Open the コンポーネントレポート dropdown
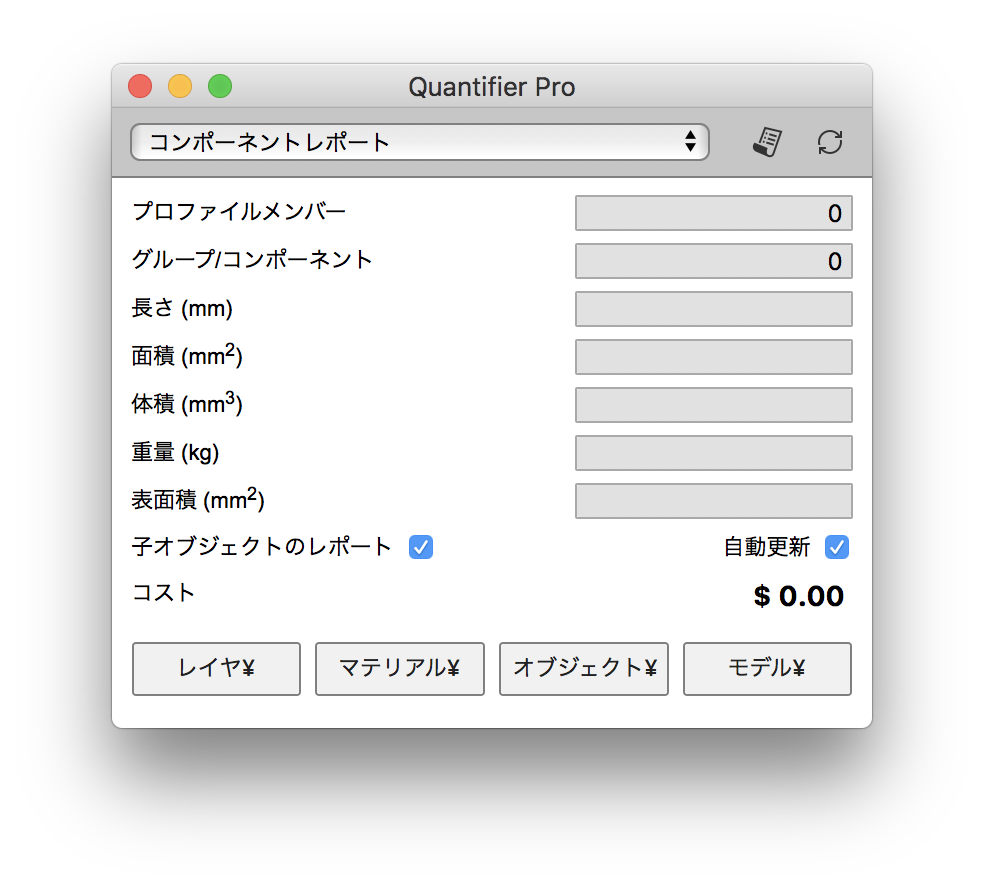Image resolution: width=984 pixels, height=888 pixels. pyautogui.click(x=419, y=142)
